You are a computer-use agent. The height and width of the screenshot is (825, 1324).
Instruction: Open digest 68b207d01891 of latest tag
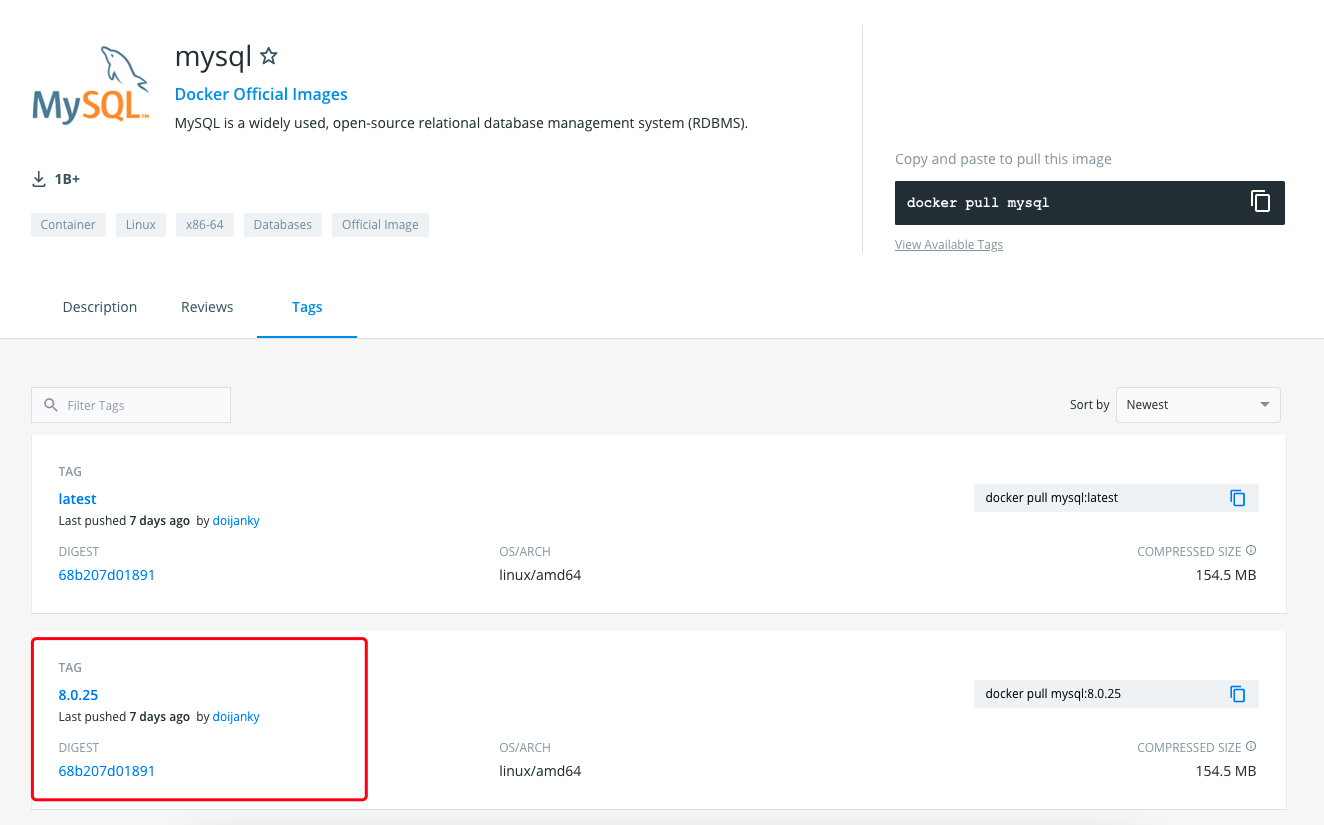(107, 575)
